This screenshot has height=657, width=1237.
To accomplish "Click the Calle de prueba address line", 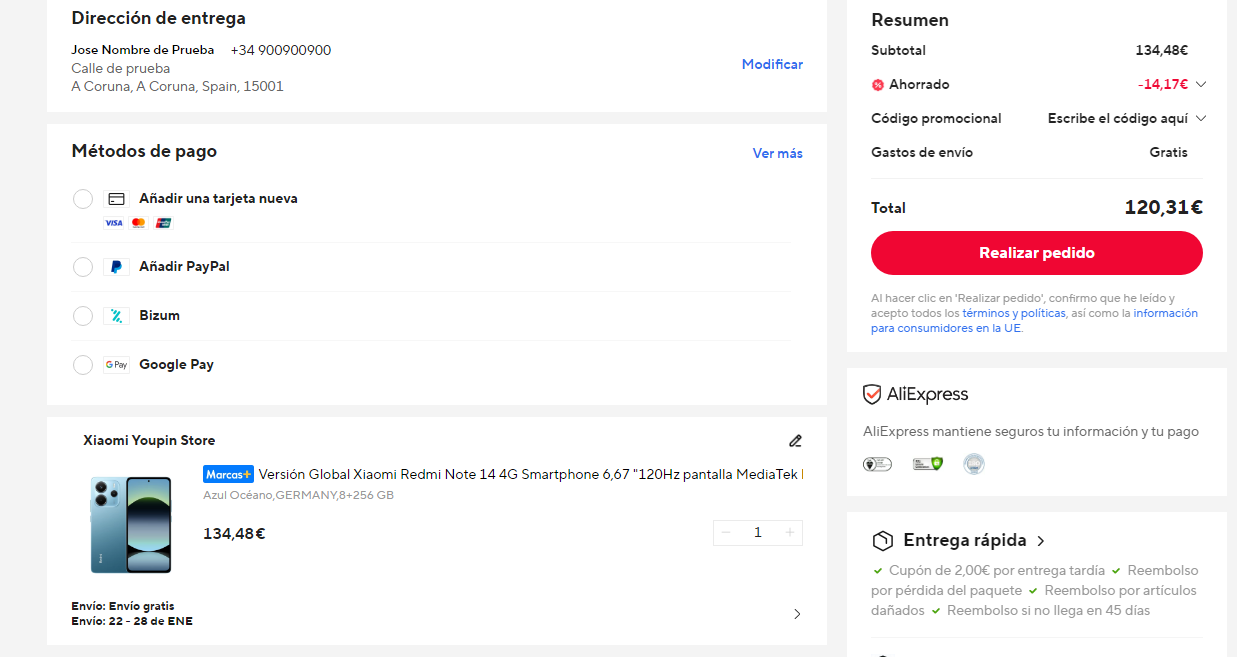I will pyautogui.click(x=121, y=68).
